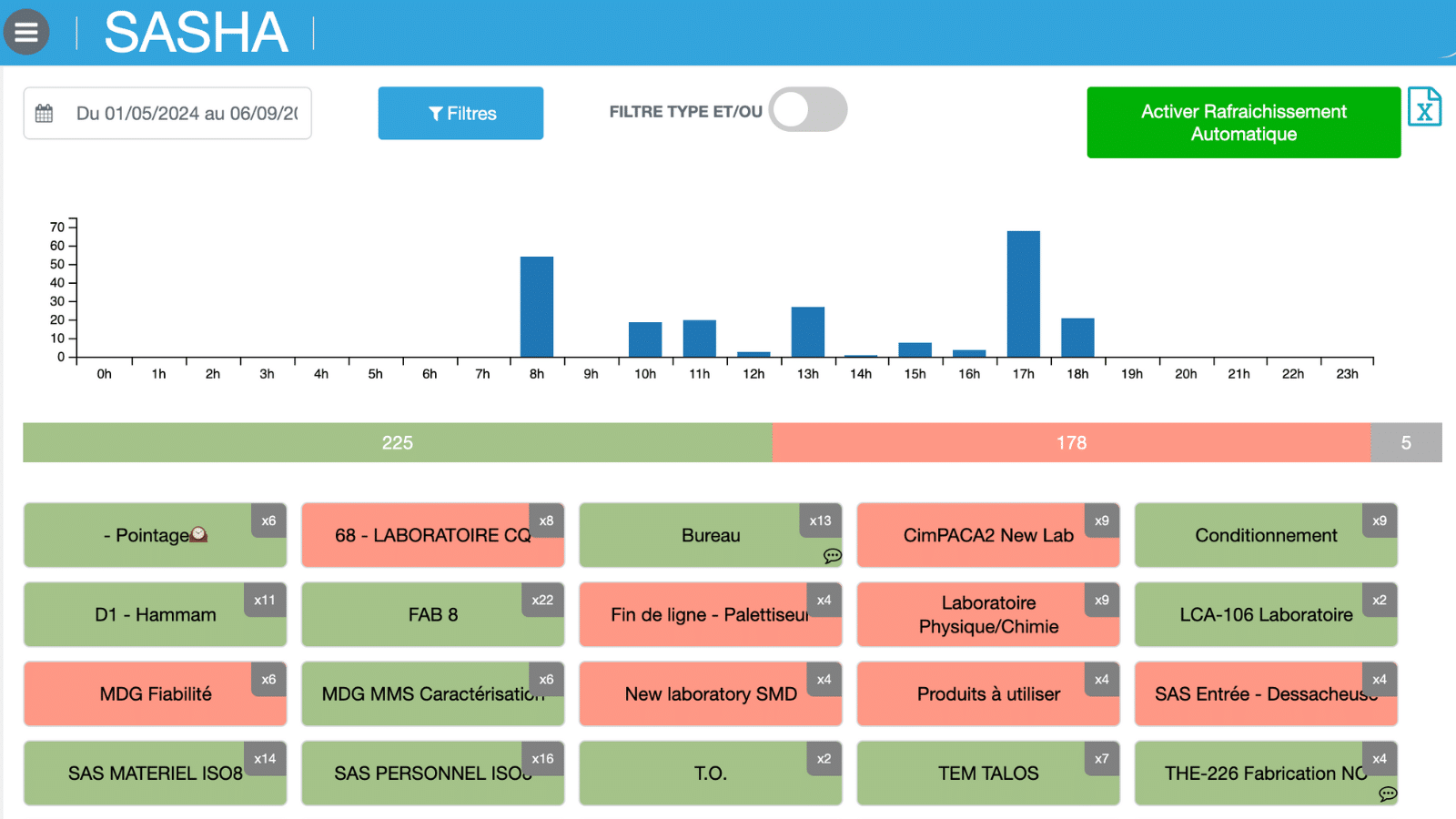Click the Excel export icon
1456x819 pixels.
click(1424, 108)
